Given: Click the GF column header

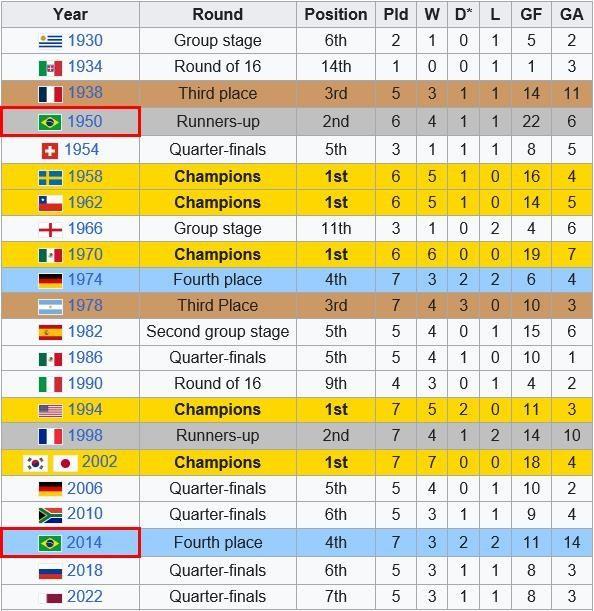Looking at the screenshot, I should 531,14.
